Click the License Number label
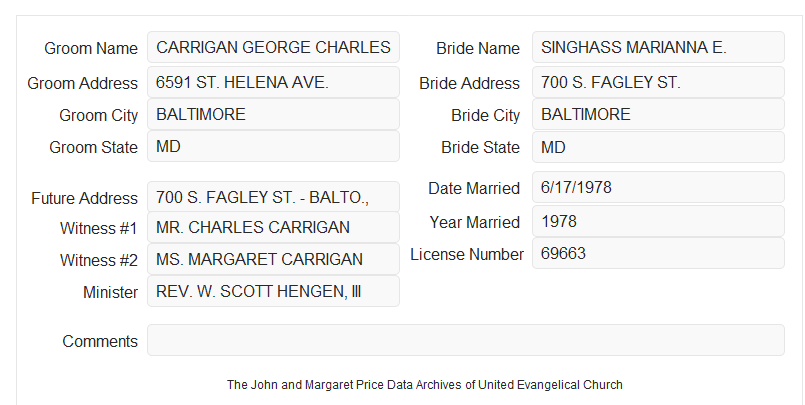The width and height of the screenshot is (805, 405). click(x=467, y=255)
